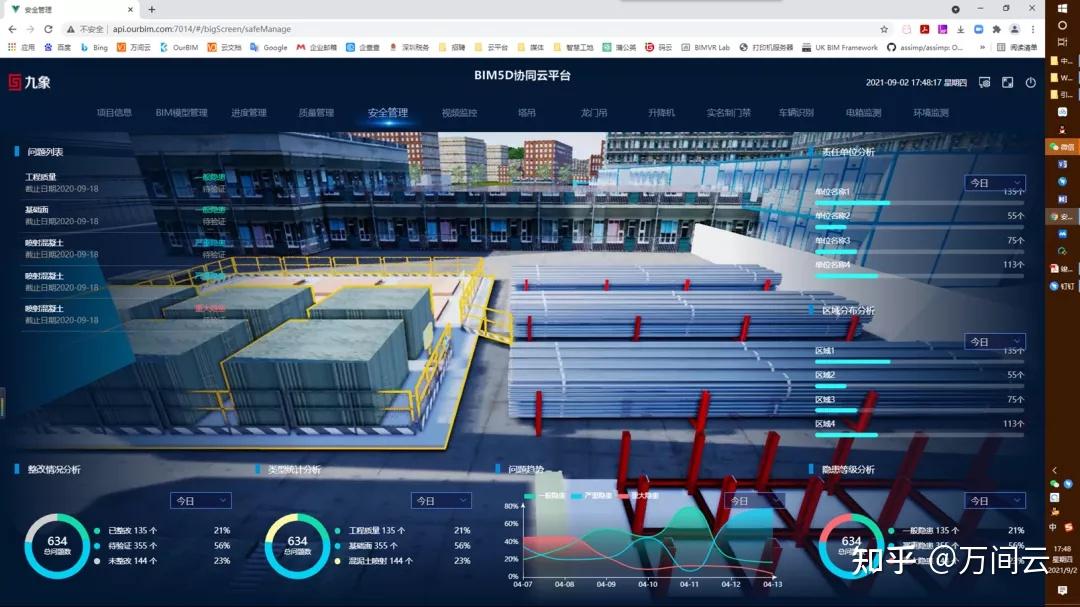Open the OurBIM bookmark
Screen dimensions: 1080x607
click(179, 48)
